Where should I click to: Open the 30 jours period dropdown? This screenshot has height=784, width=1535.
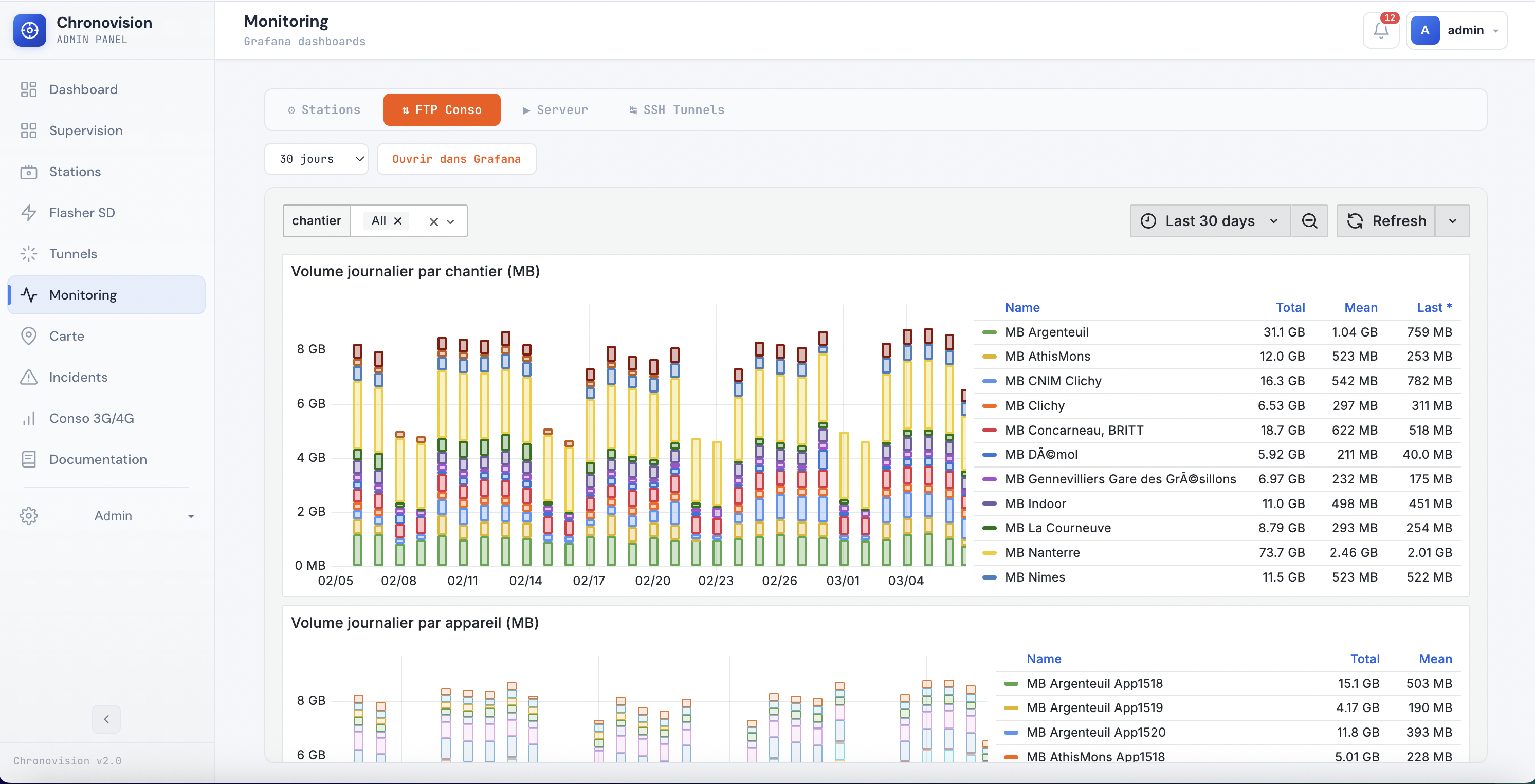pos(317,158)
